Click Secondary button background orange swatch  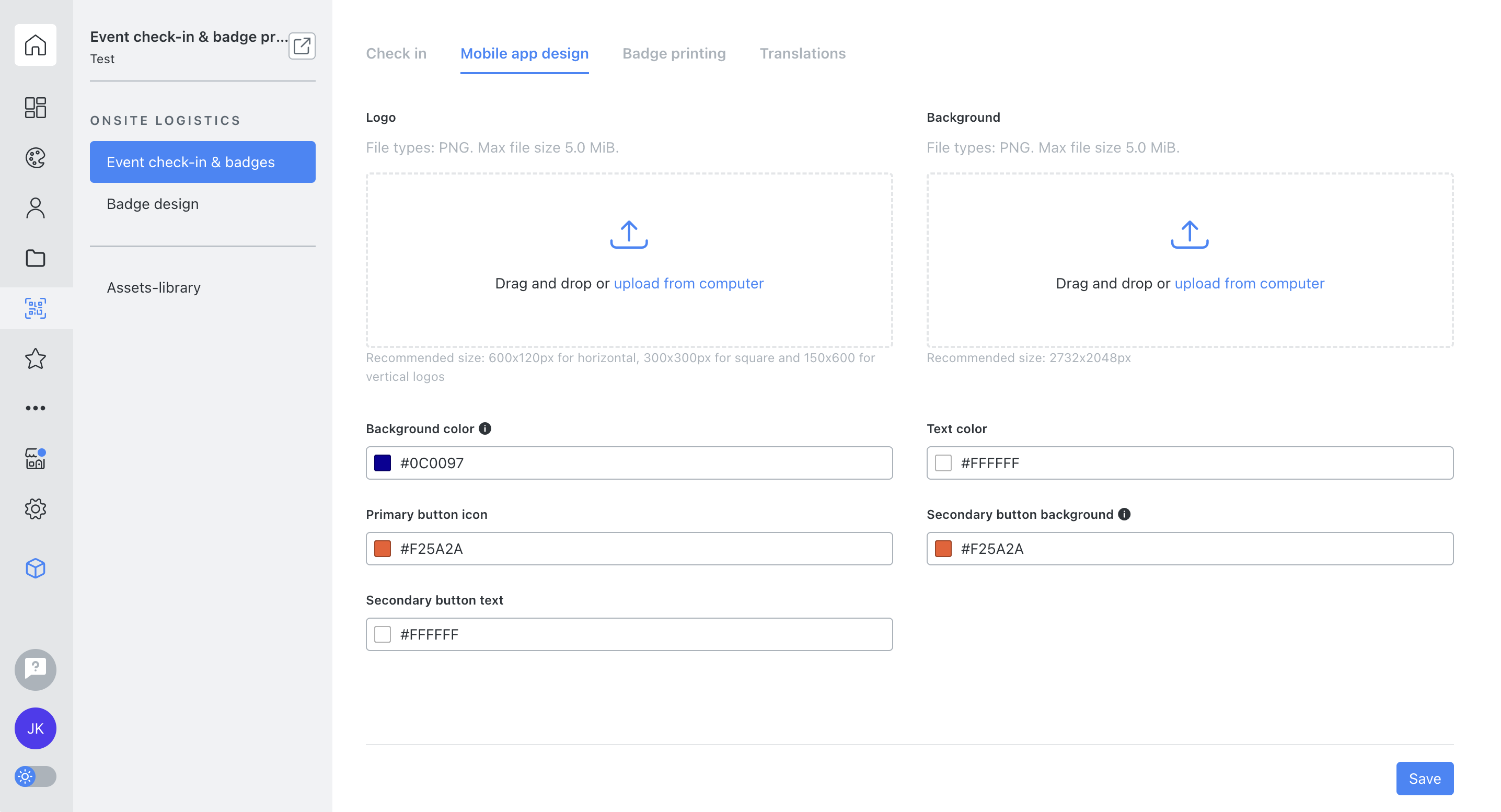(943, 549)
